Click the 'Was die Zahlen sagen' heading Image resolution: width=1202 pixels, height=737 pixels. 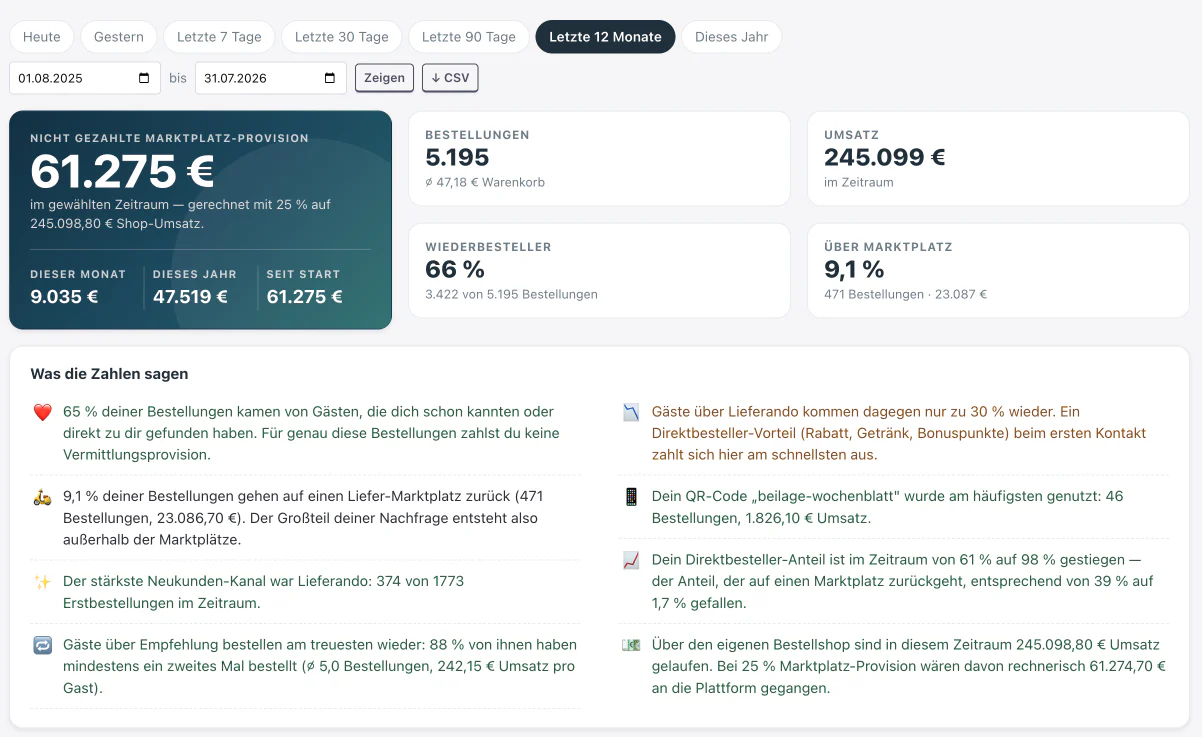[109, 374]
